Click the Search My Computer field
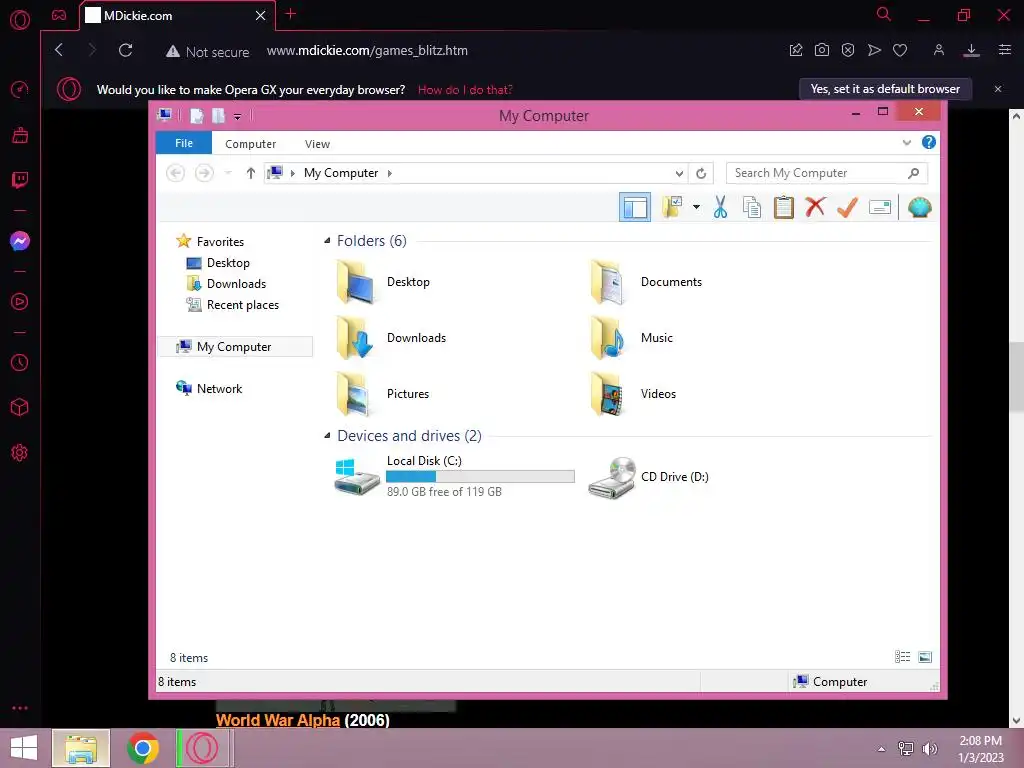The image size is (1024, 768). click(826, 173)
